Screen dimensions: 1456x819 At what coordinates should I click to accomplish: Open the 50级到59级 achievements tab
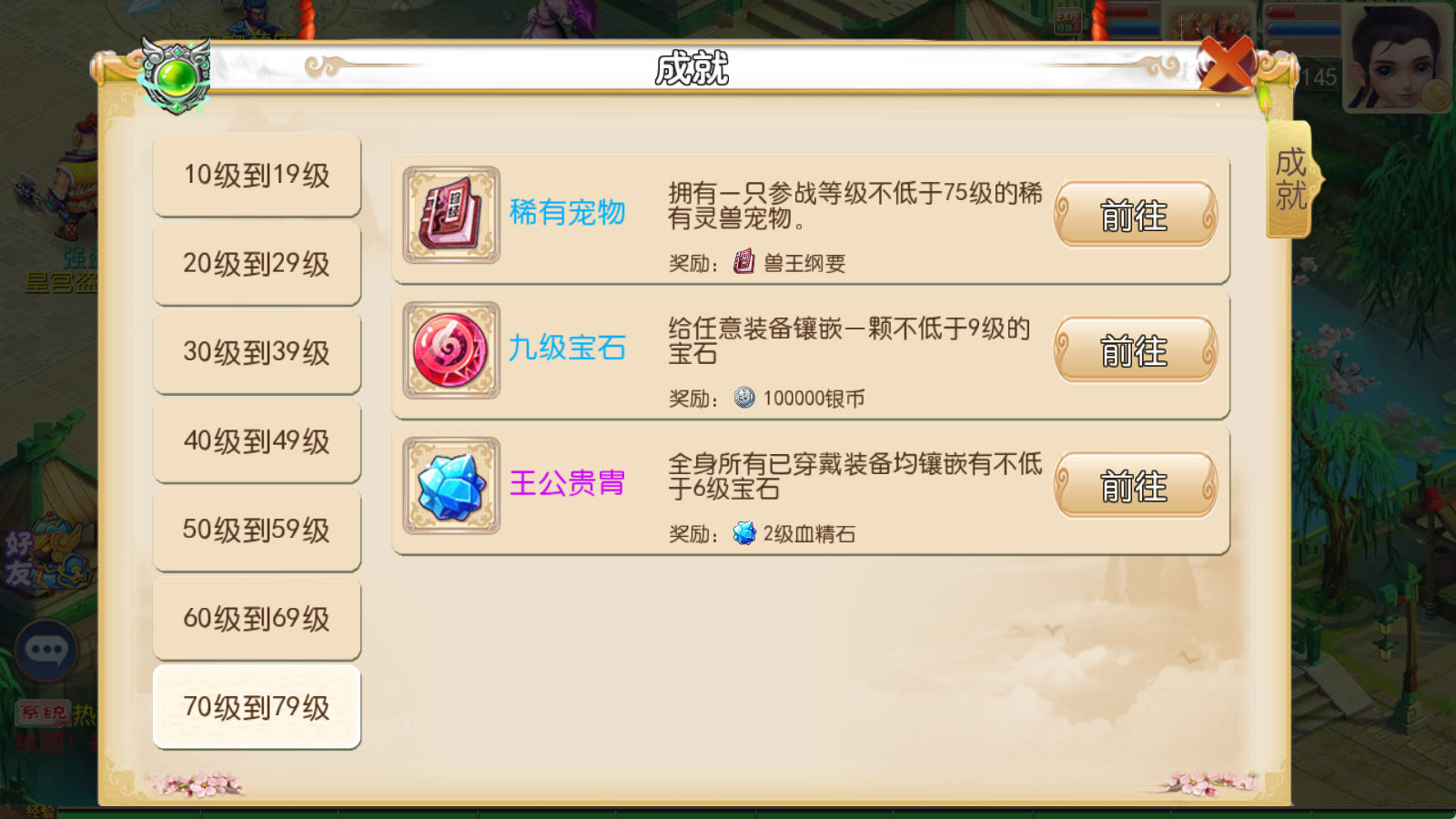[x=257, y=530]
